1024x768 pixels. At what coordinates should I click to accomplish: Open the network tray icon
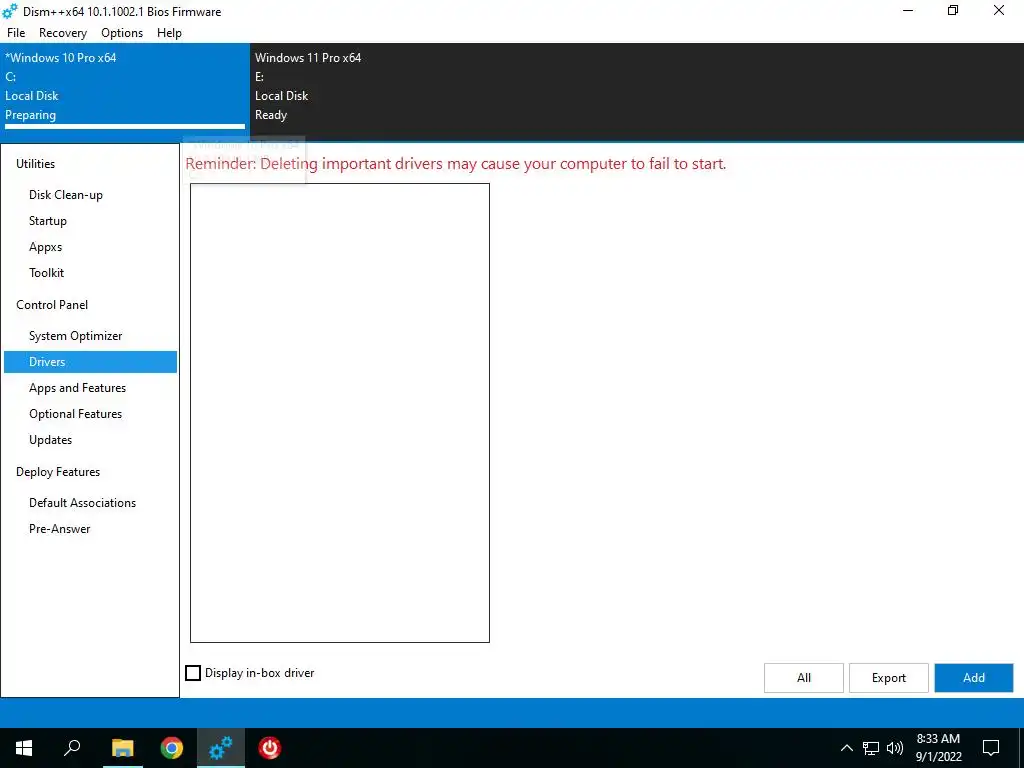click(871, 748)
